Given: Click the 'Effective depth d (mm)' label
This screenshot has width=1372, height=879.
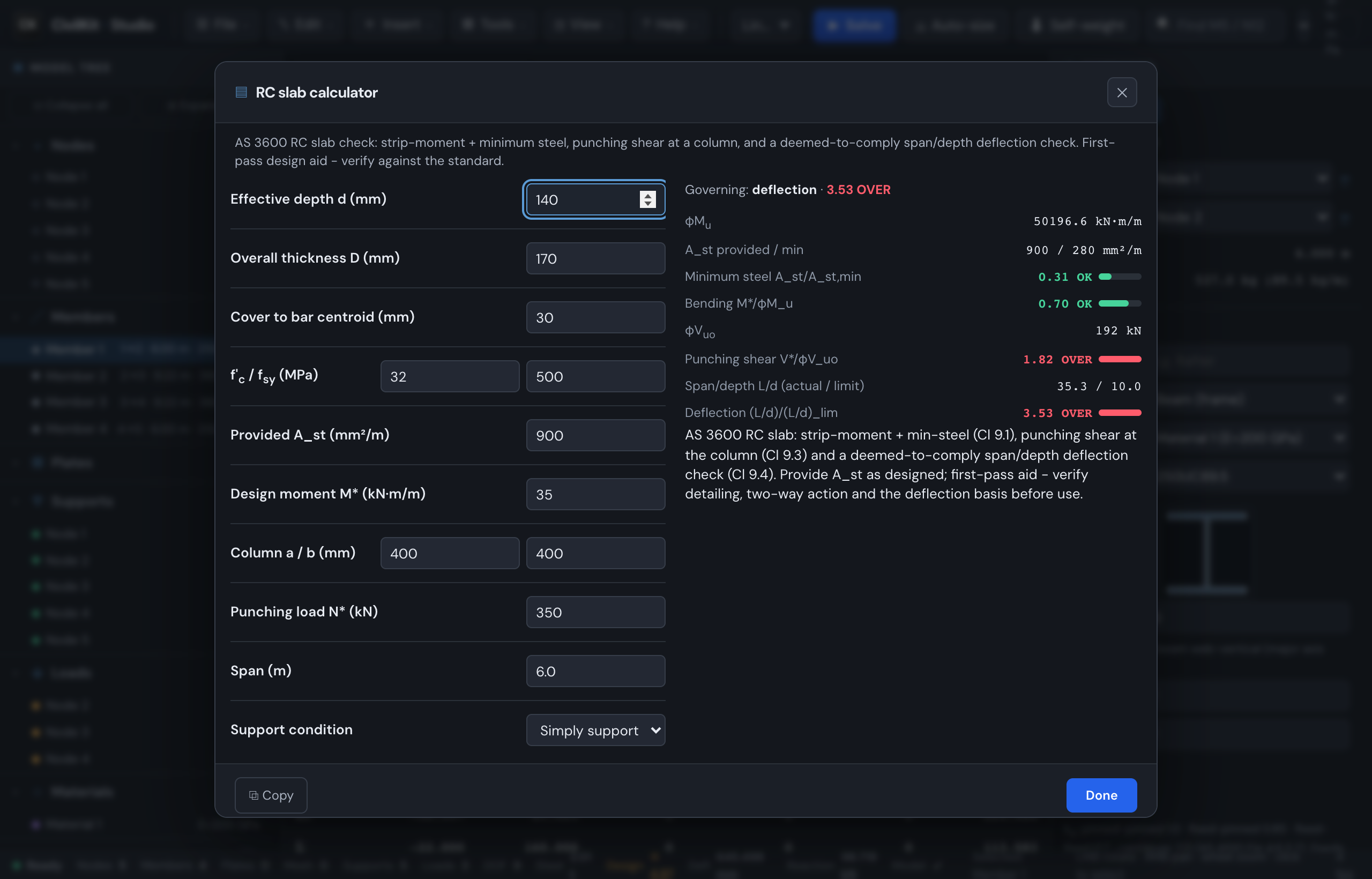Looking at the screenshot, I should (x=308, y=199).
